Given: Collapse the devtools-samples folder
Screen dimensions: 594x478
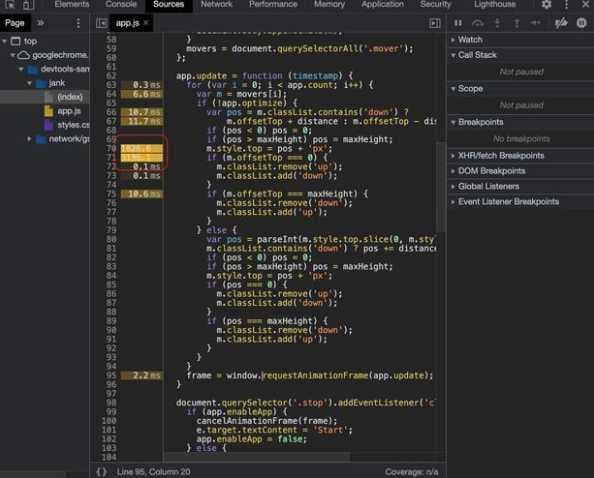Looking at the screenshot, I should [x=21, y=69].
